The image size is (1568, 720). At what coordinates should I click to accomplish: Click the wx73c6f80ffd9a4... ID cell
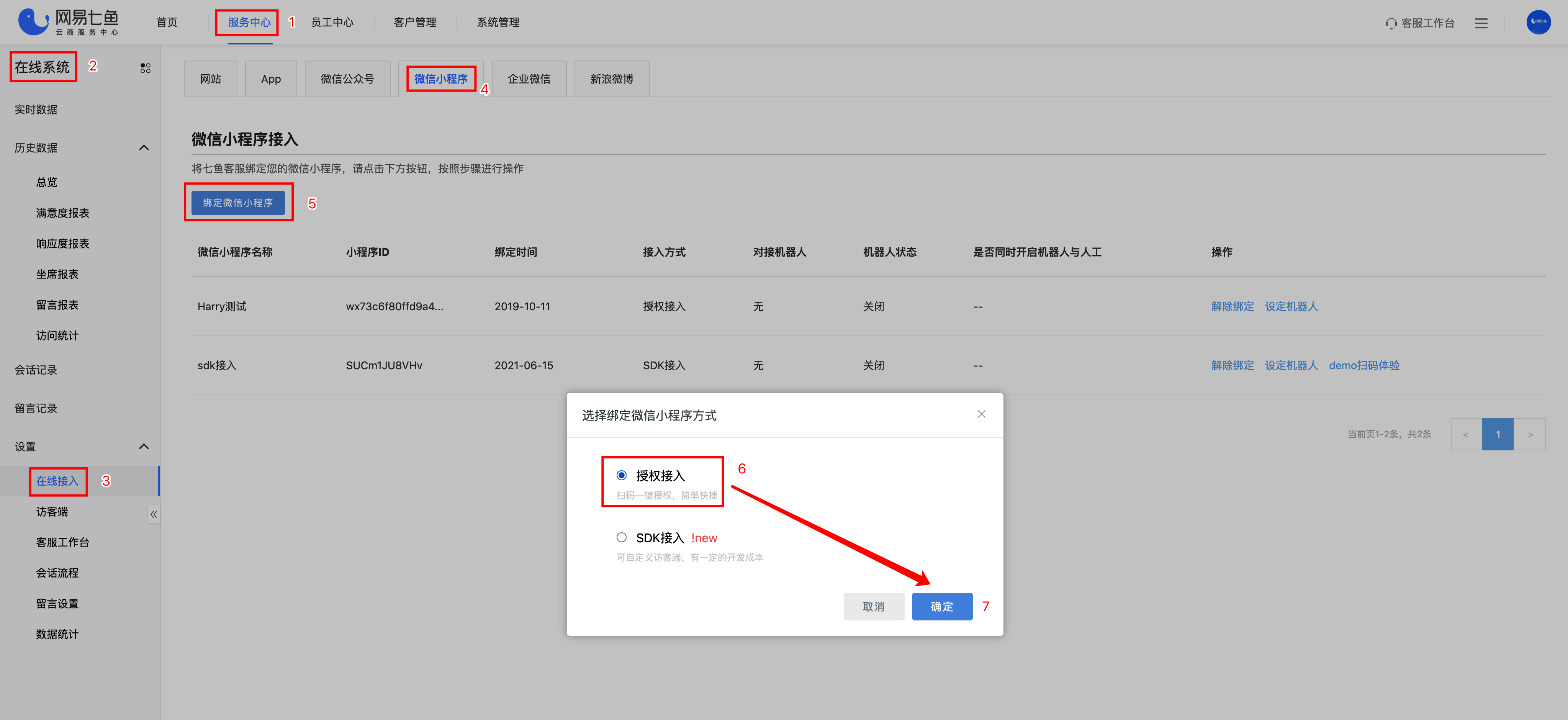[x=395, y=307]
